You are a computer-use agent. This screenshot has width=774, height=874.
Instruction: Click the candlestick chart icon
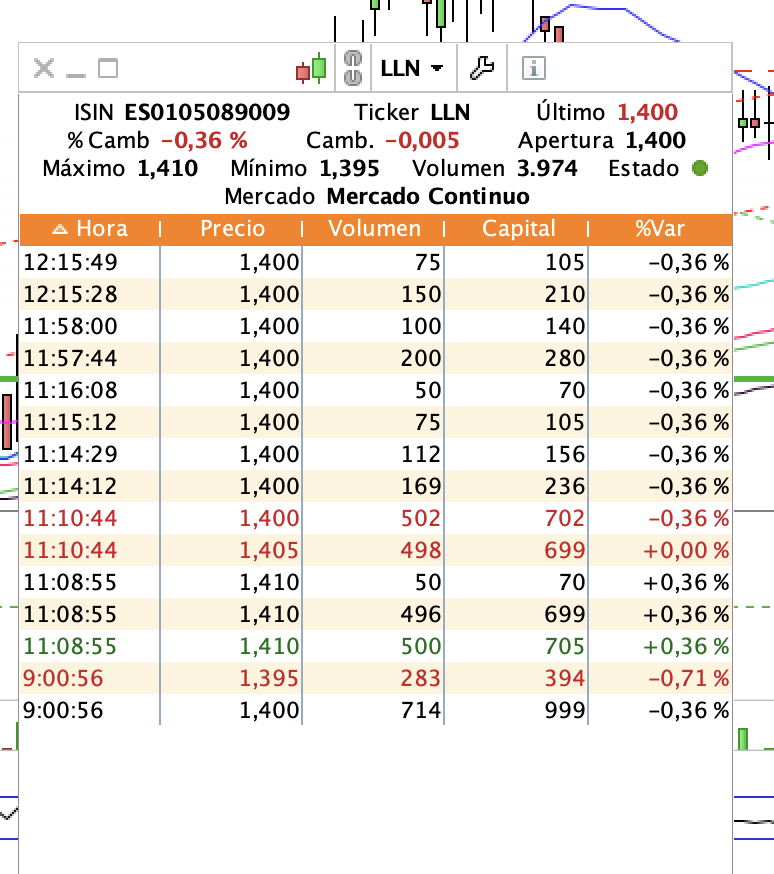311,69
